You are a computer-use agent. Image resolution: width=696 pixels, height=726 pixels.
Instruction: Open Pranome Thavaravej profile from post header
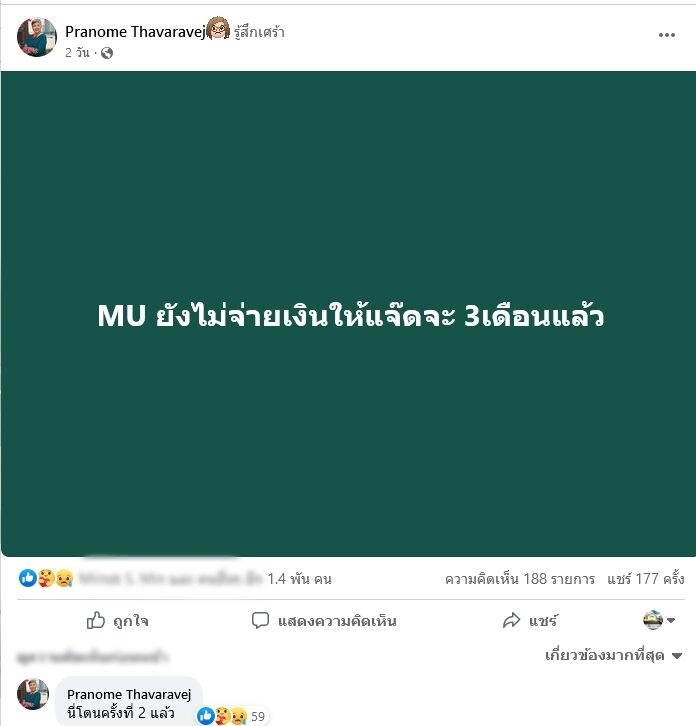pyautogui.click(x=135, y=31)
